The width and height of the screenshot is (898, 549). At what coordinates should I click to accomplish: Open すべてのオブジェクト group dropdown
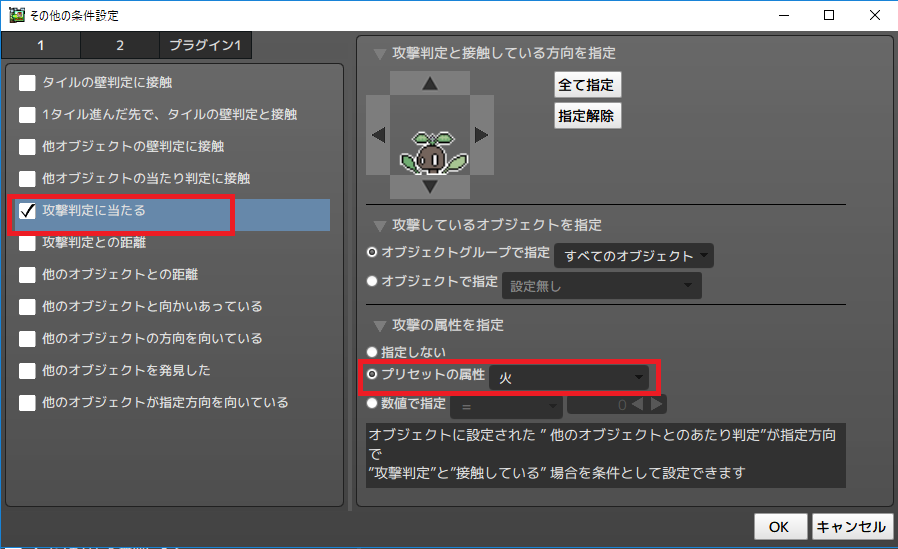633,255
